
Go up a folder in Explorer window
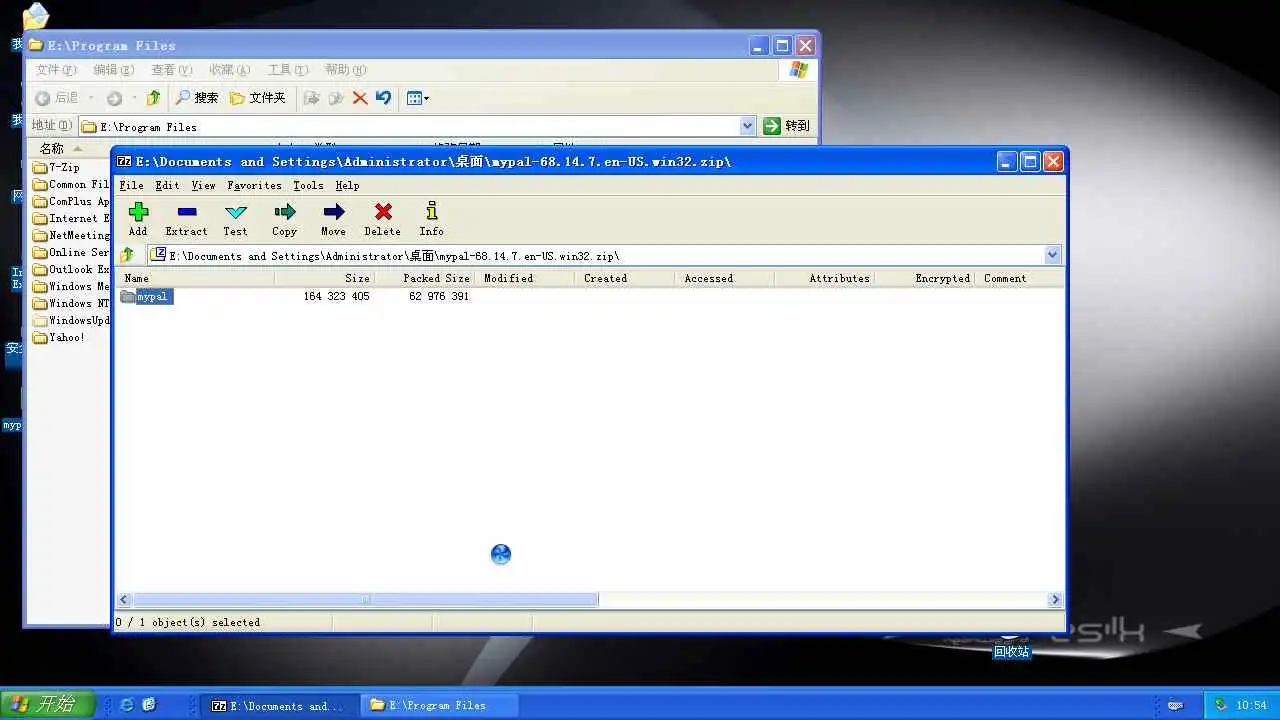[153, 98]
